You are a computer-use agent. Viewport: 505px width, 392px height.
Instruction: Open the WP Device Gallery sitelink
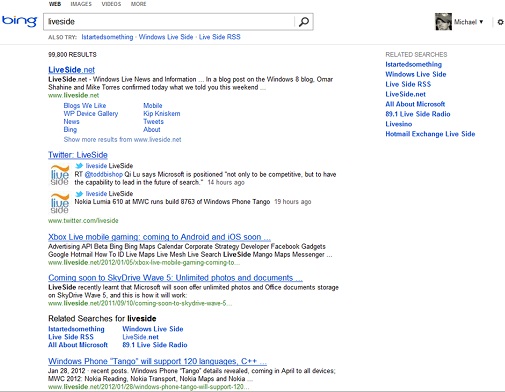coord(91,114)
